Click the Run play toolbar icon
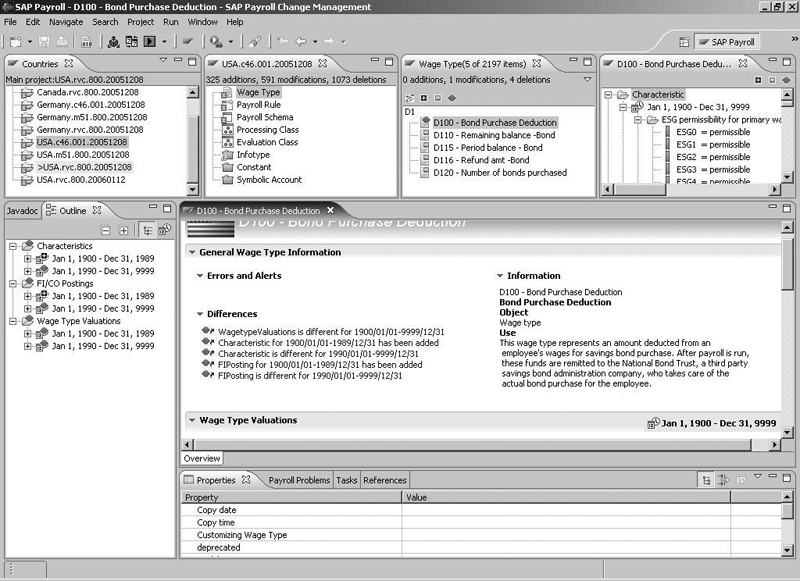 point(149,41)
